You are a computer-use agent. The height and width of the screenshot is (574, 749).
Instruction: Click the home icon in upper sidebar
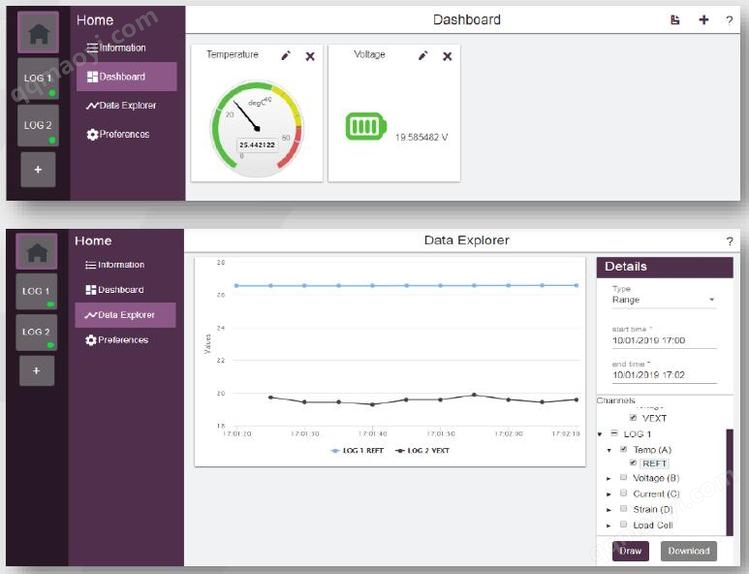pos(39,33)
